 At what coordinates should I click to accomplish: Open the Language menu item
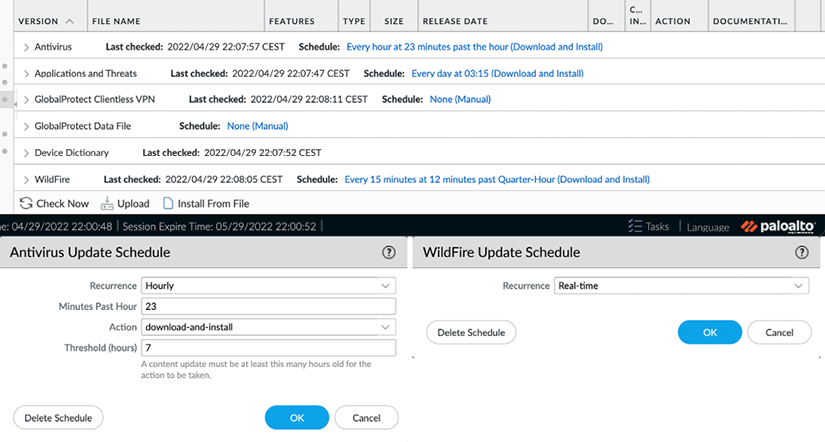point(708,227)
